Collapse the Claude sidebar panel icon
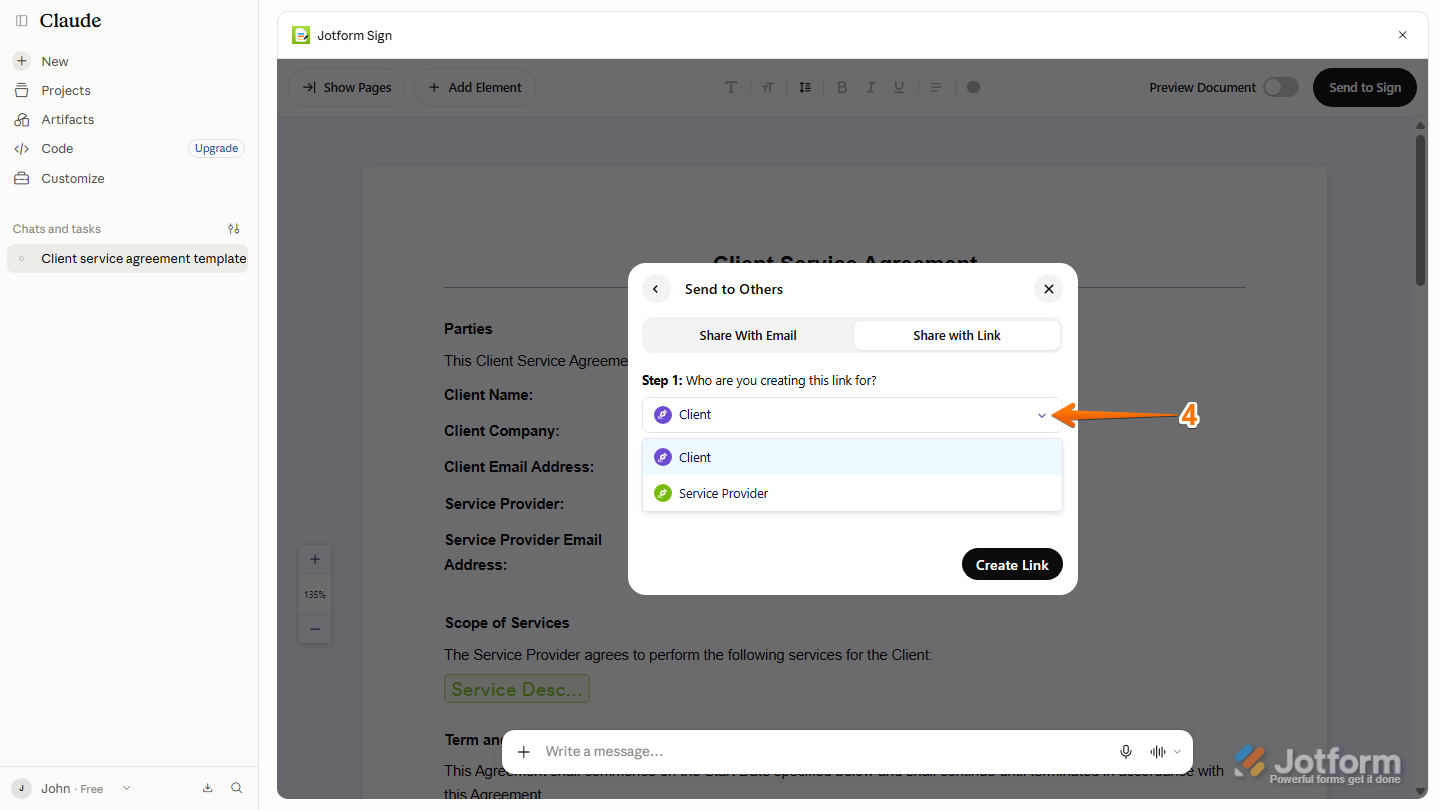 (x=21, y=21)
